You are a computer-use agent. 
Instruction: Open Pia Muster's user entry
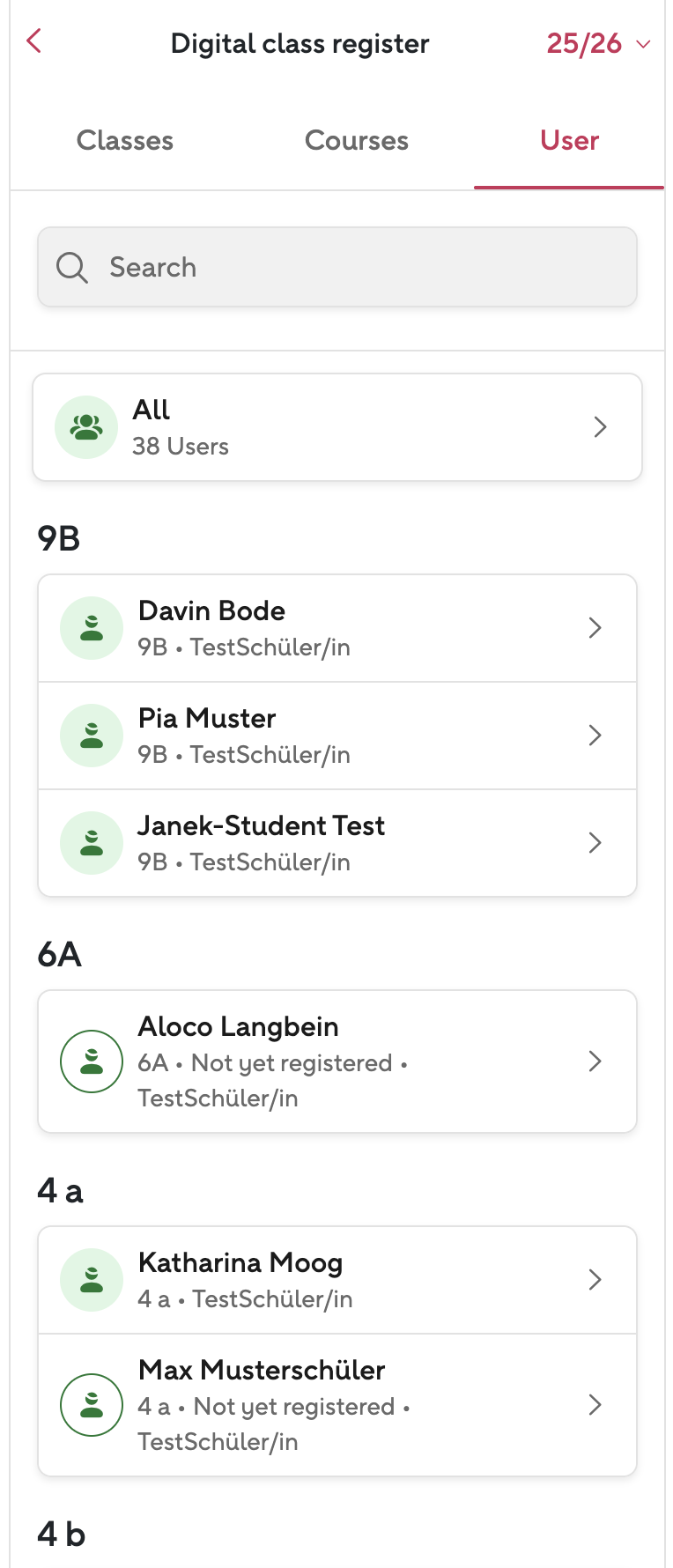coord(335,736)
